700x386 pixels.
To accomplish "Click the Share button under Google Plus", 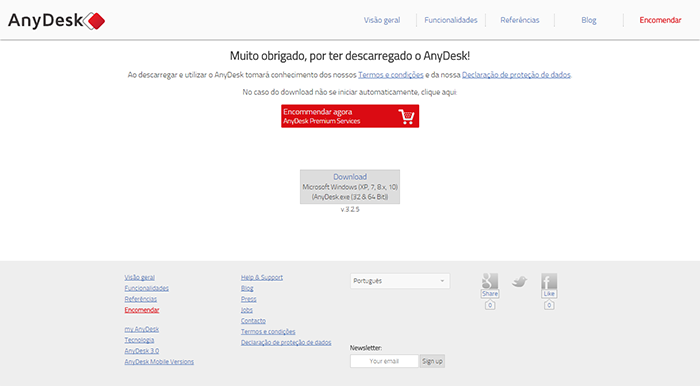I will tap(490, 294).
